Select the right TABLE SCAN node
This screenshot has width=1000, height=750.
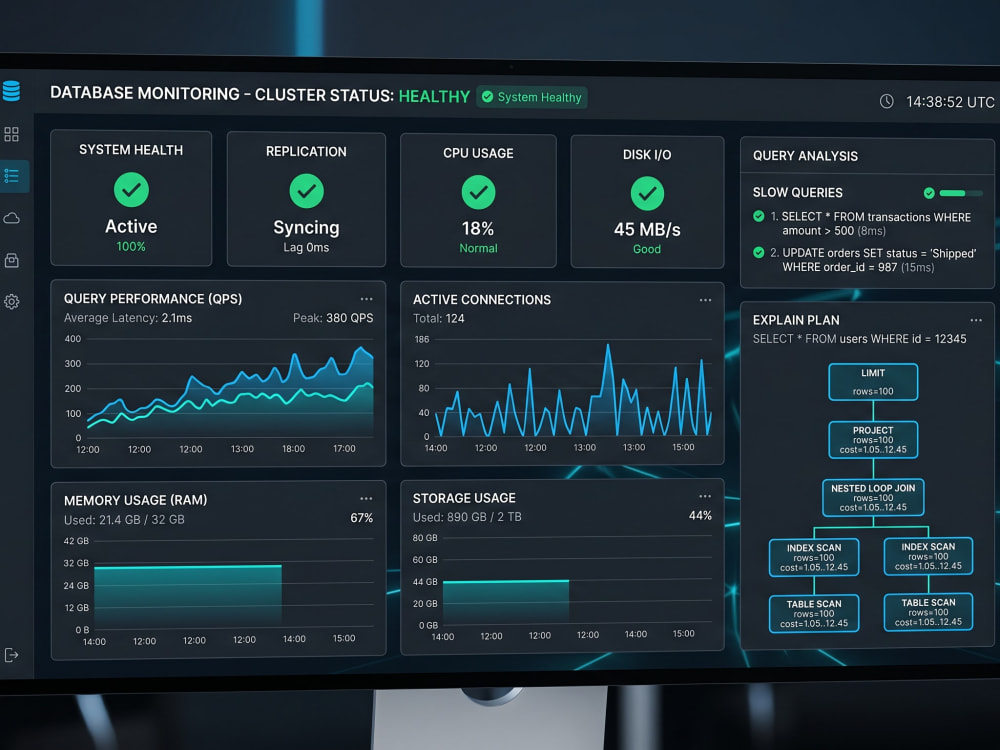pos(928,612)
